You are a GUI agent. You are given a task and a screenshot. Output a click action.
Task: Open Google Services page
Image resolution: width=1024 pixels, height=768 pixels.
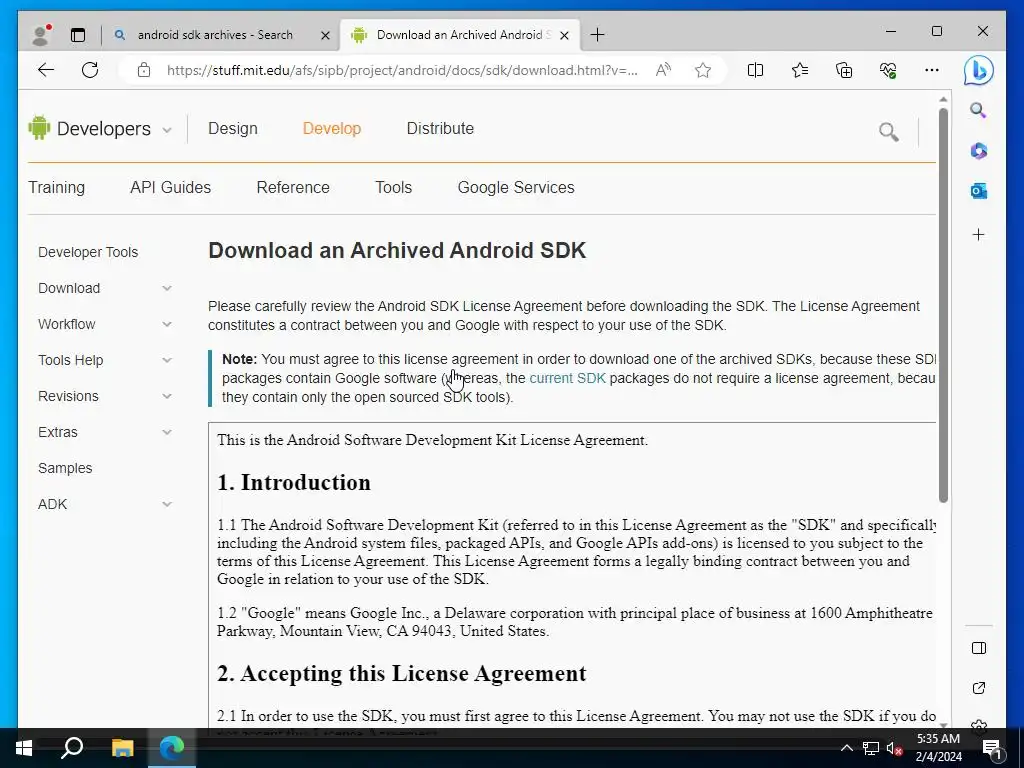click(x=516, y=187)
